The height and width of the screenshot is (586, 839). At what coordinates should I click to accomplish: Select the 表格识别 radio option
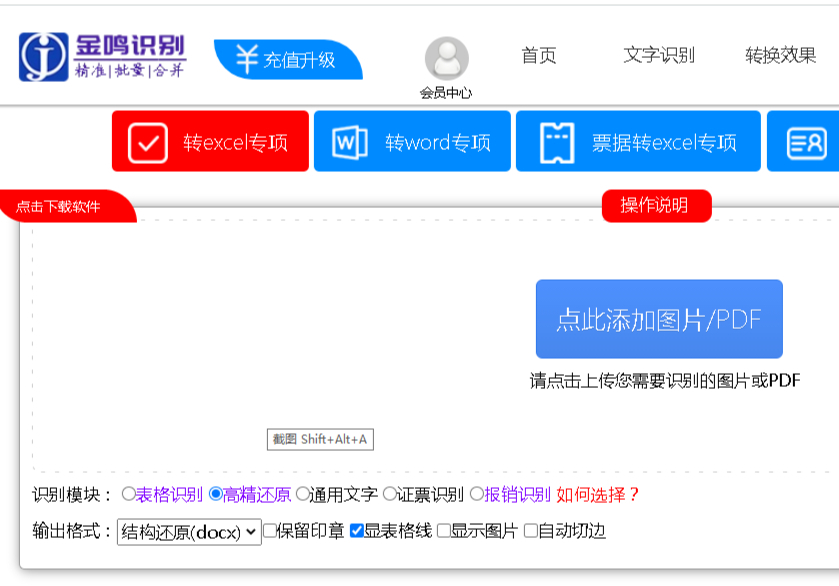pos(128,494)
